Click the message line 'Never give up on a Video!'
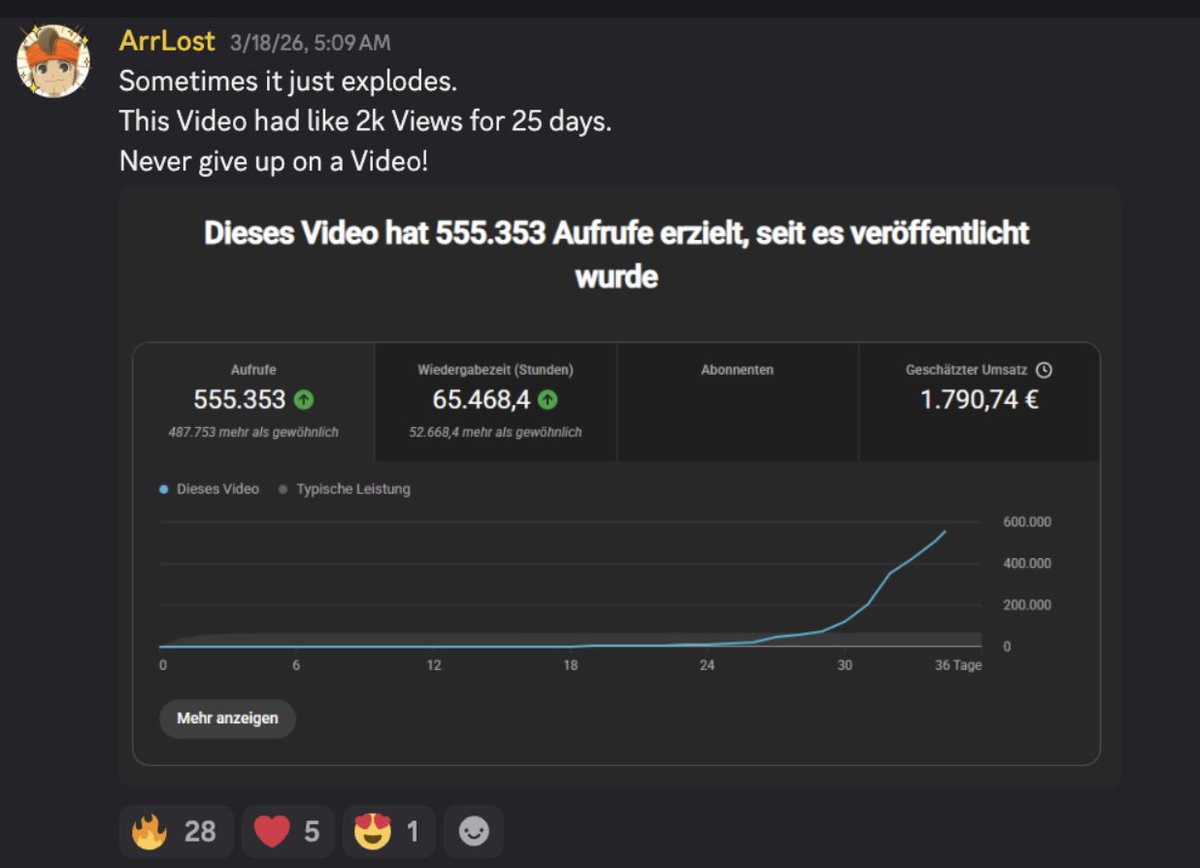 tap(274, 161)
